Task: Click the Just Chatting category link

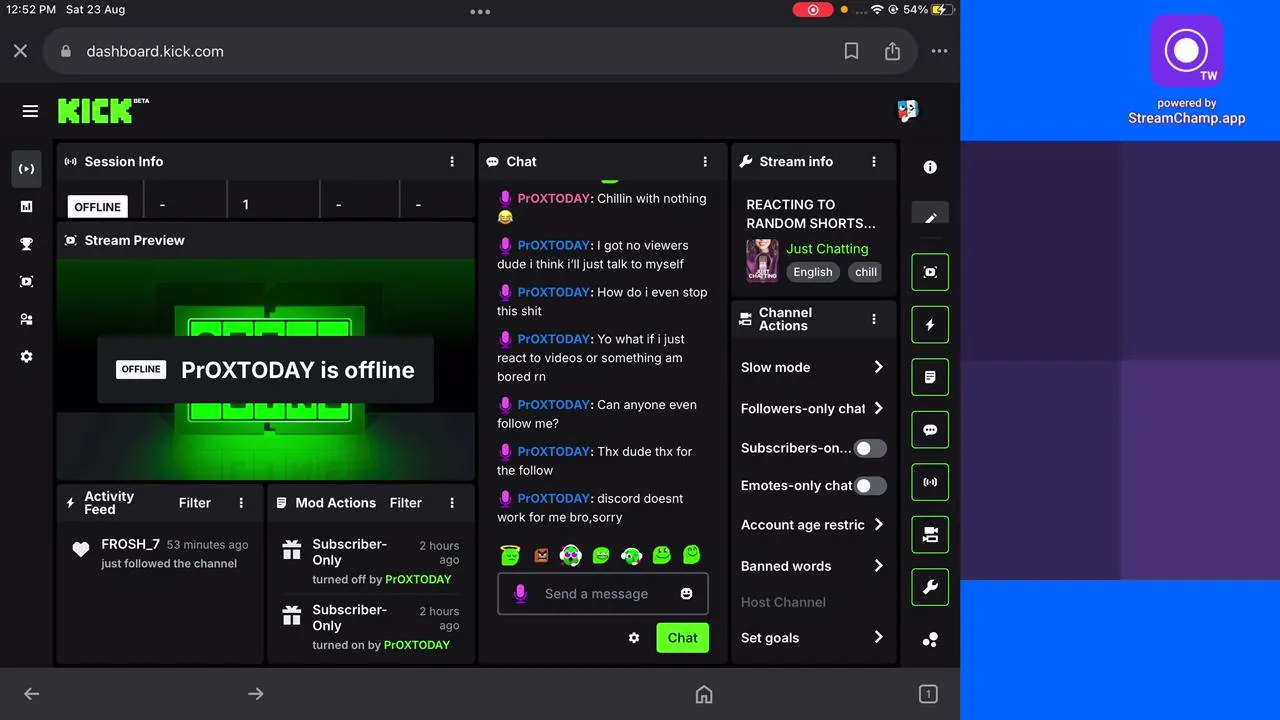Action: pyautogui.click(x=827, y=249)
